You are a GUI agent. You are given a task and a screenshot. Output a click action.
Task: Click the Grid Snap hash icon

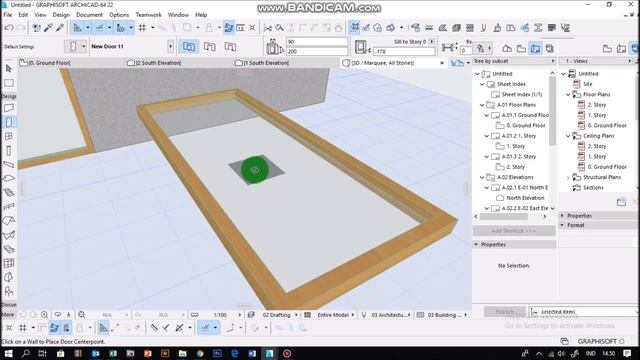[x=142, y=28]
